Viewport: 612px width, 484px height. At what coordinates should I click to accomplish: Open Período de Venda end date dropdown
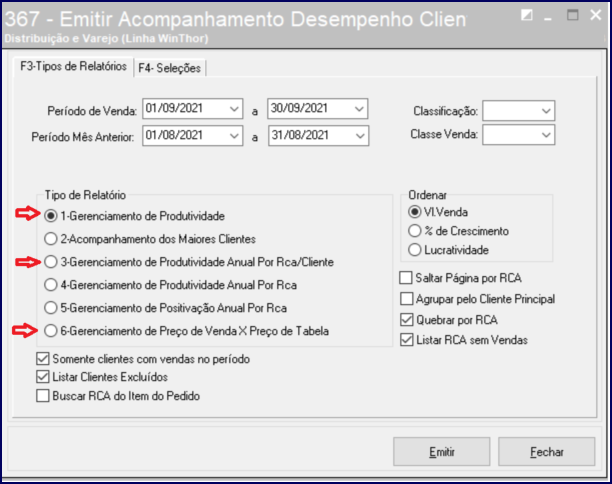pyautogui.click(x=359, y=109)
